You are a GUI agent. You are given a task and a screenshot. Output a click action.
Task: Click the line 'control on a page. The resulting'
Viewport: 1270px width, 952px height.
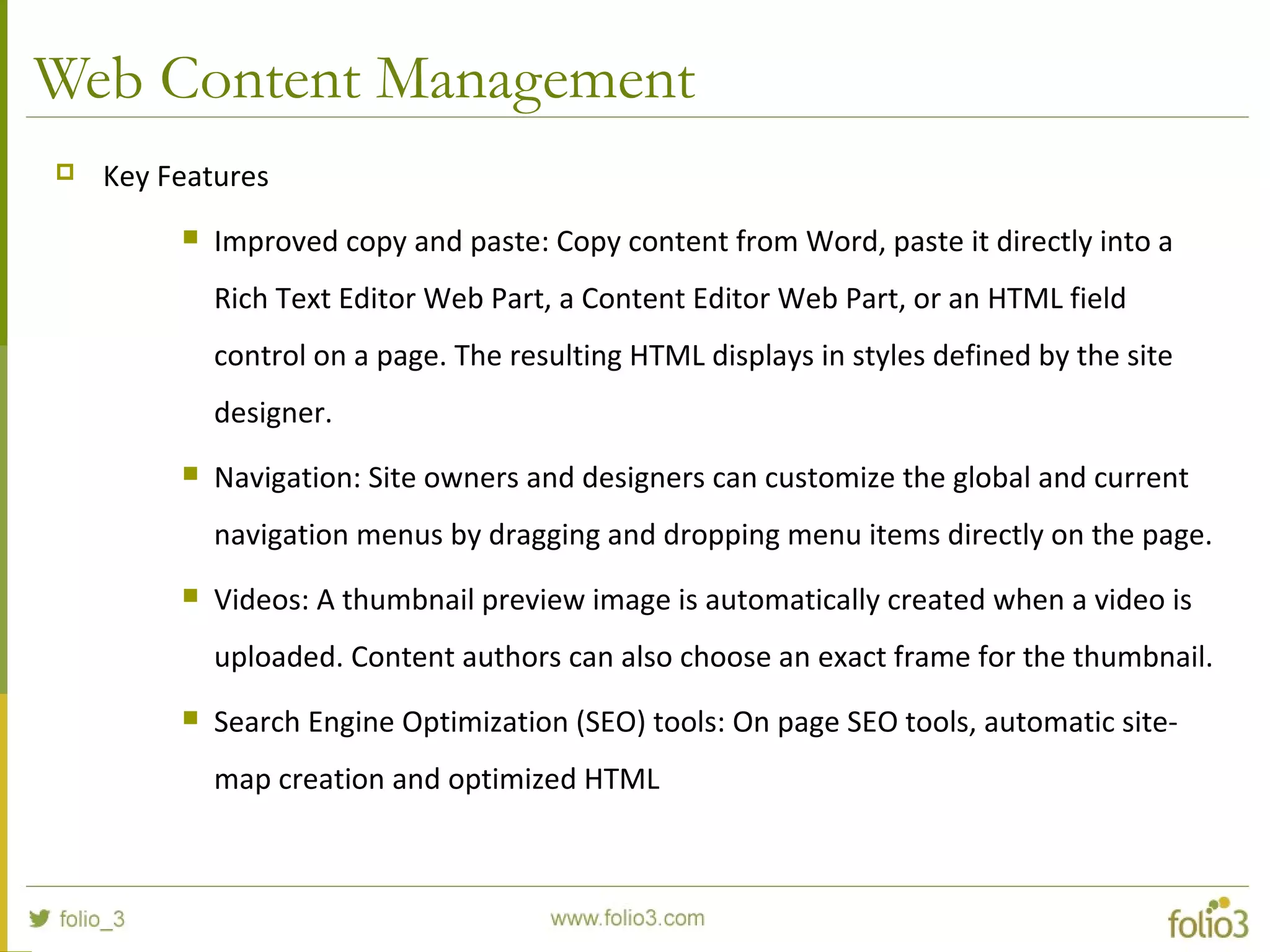pos(693,356)
